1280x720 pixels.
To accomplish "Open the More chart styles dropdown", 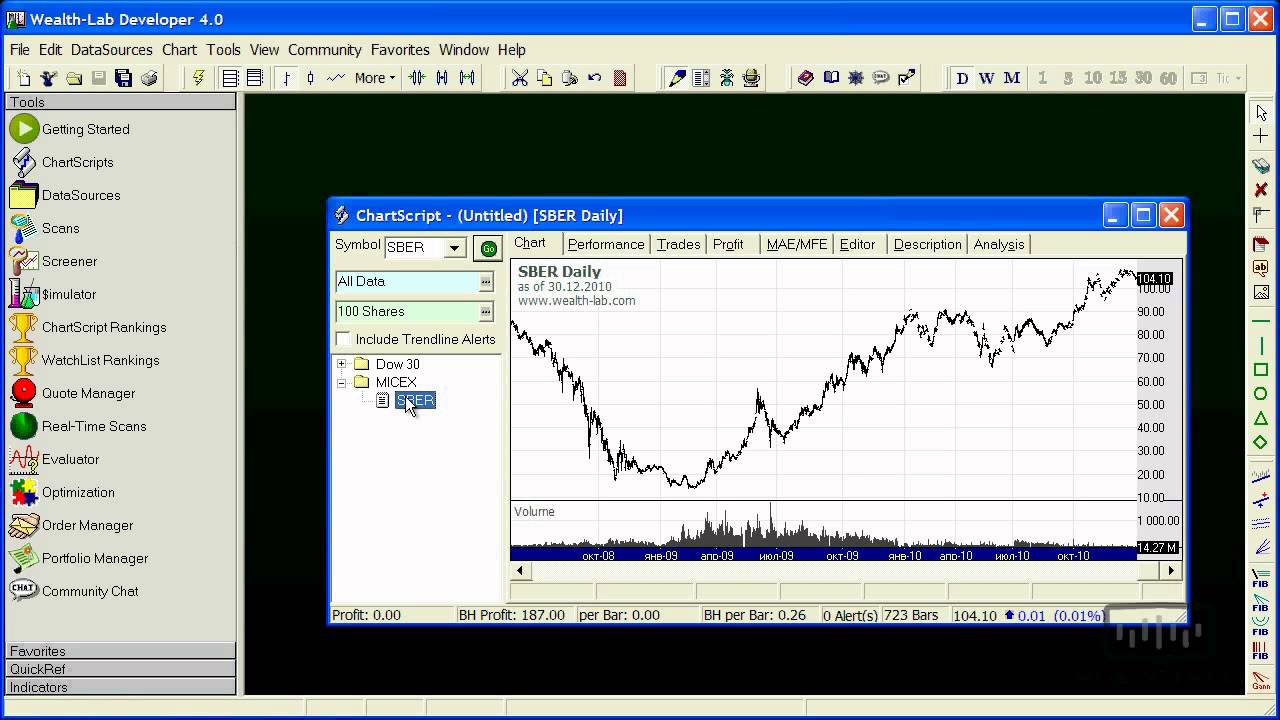I will pyautogui.click(x=375, y=78).
